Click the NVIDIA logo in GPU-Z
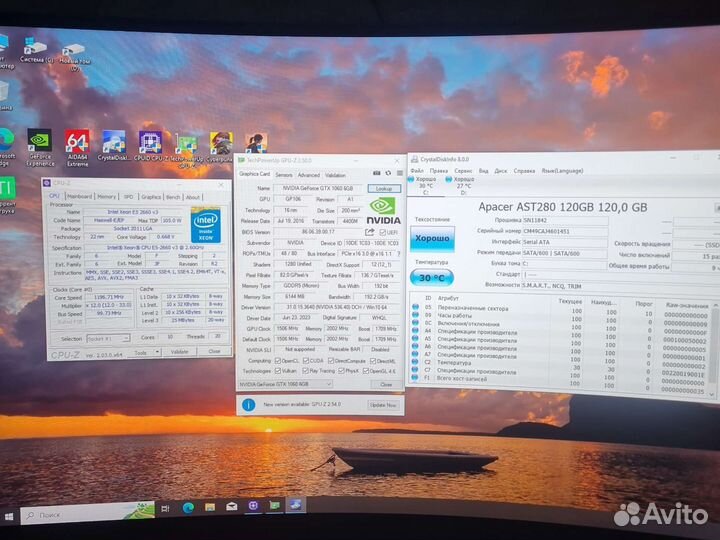Viewport: 720px width, 540px height. click(383, 211)
